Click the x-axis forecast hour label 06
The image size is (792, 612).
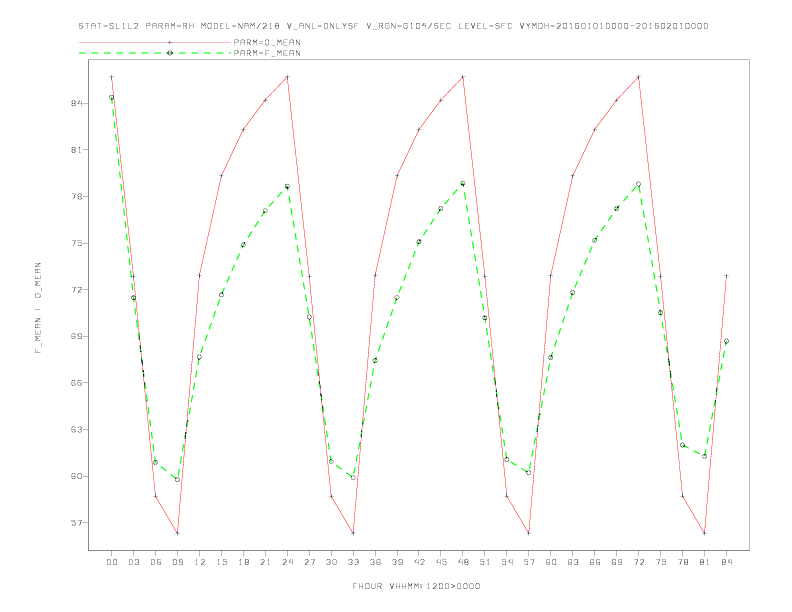click(x=156, y=562)
